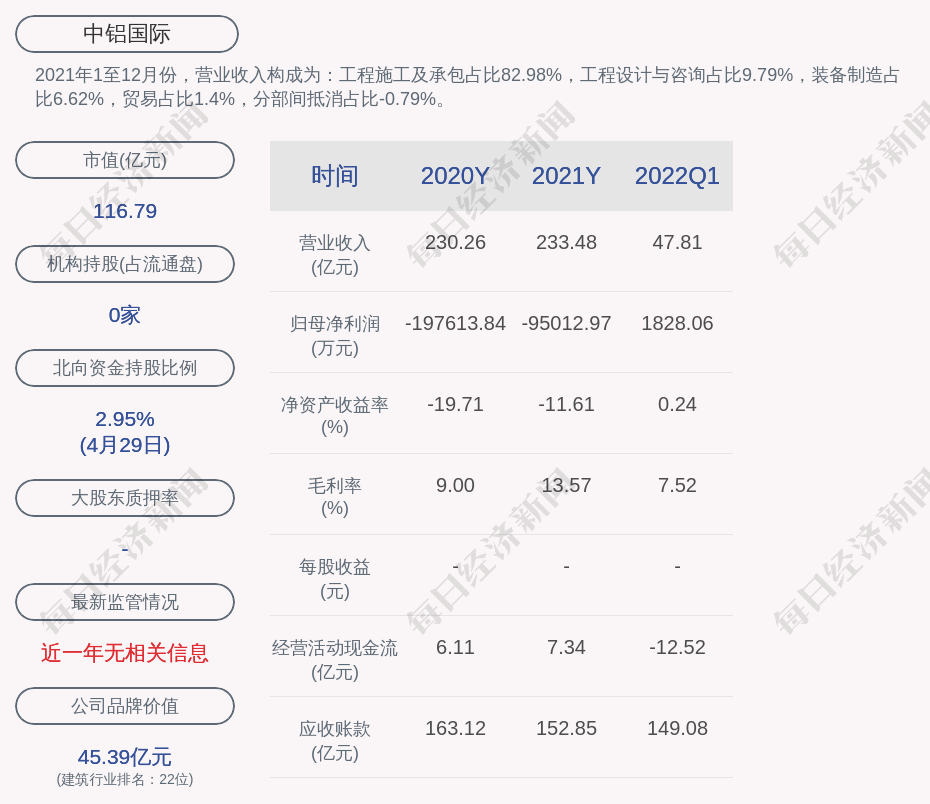Select the 大股东质押率 label pill
This screenshot has width=930, height=804.
coord(125,497)
